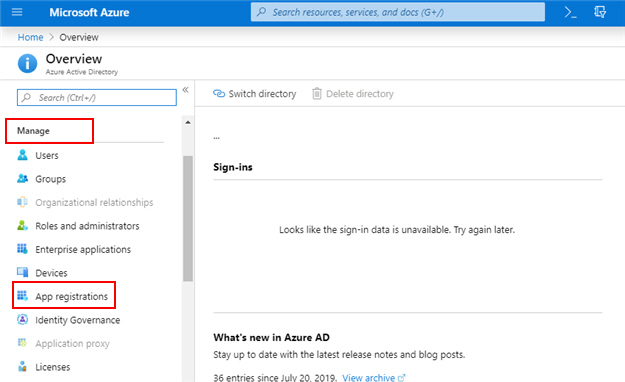
Task: Open Groups in the Manage menu
Action: pos(51,179)
